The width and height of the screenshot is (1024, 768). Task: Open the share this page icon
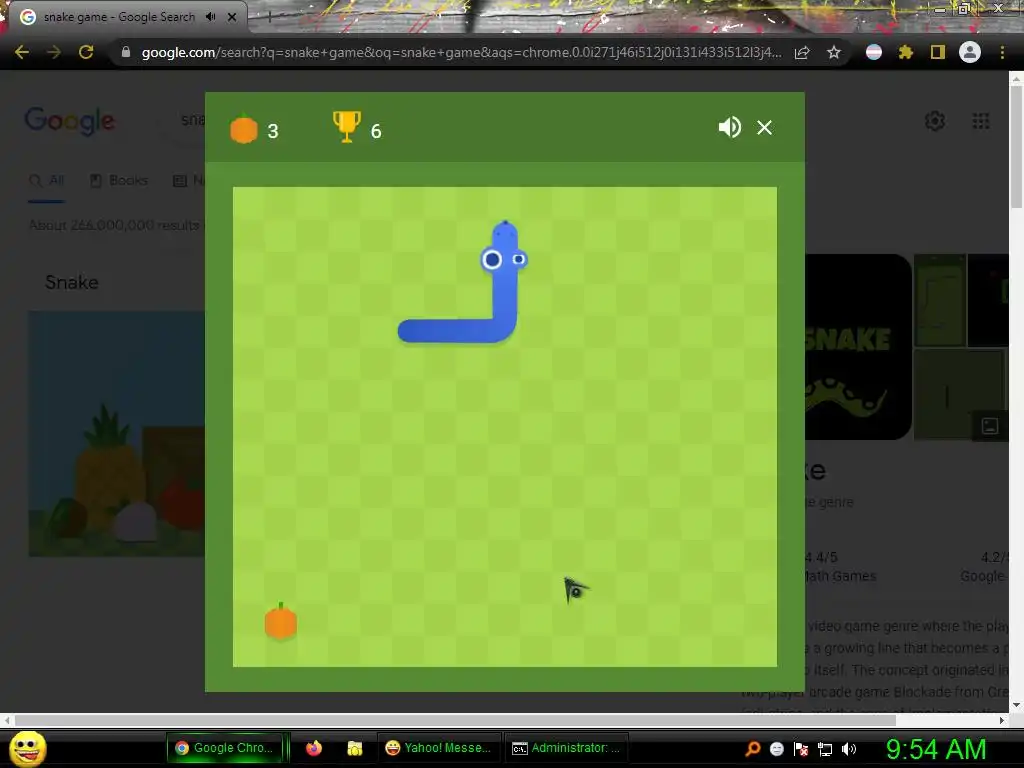(x=802, y=52)
